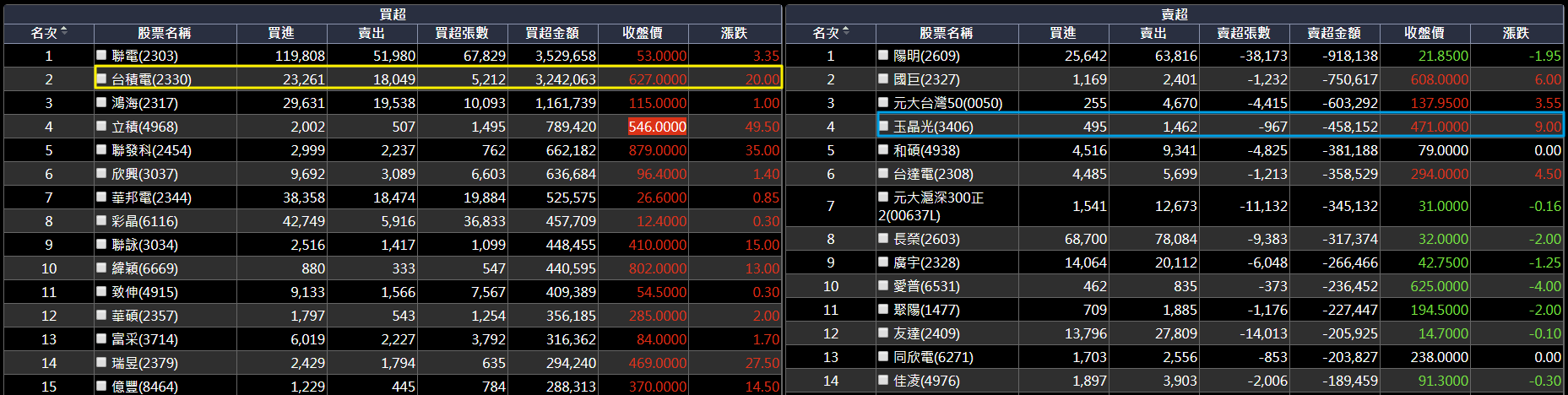Image resolution: width=1568 pixels, height=395 pixels.
Task: Click 買超 table's 股票名稱 column header
Action: [x=165, y=33]
